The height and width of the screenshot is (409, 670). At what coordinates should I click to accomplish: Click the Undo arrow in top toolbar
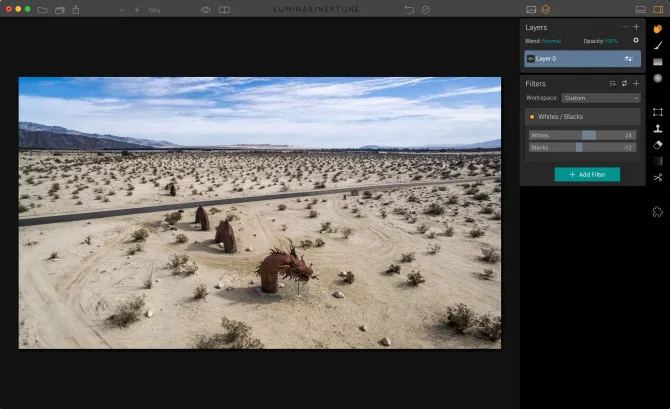coord(409,9)
